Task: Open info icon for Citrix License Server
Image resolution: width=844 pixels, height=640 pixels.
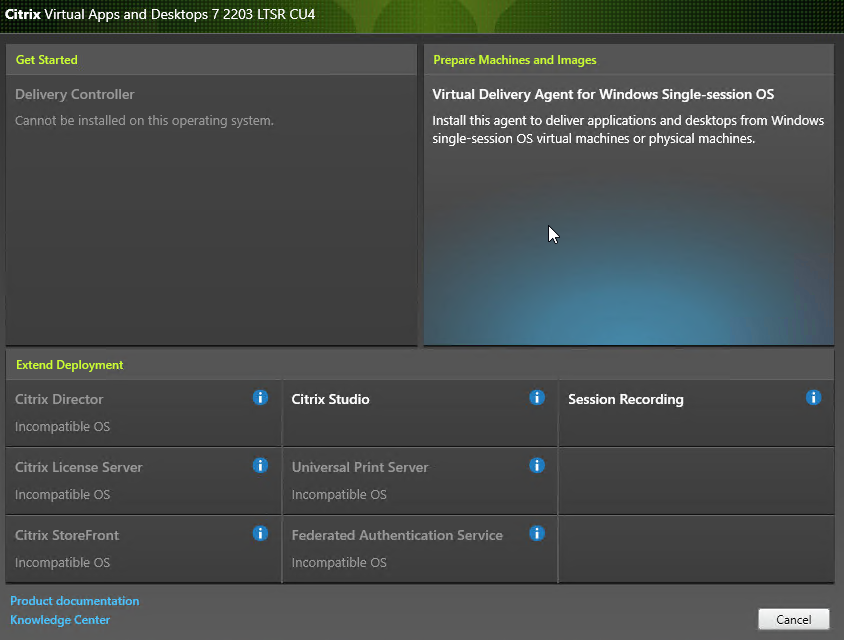Action: [x=260, y=466]
